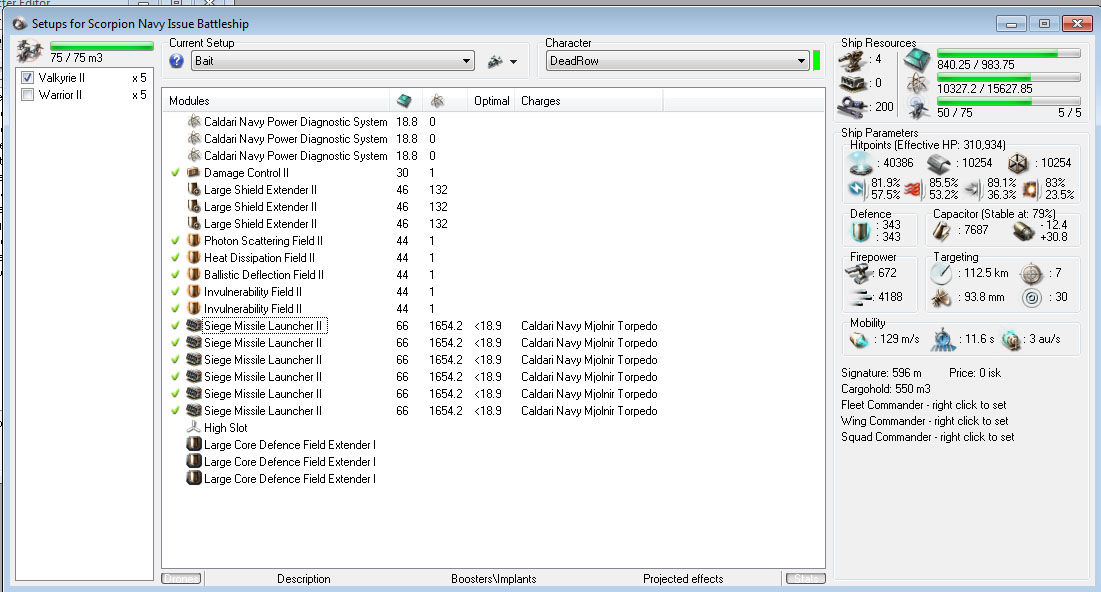Screen dimensions: 1101x592
Task: Click the powergrid usage progress bar
Action: [1009, 77]
